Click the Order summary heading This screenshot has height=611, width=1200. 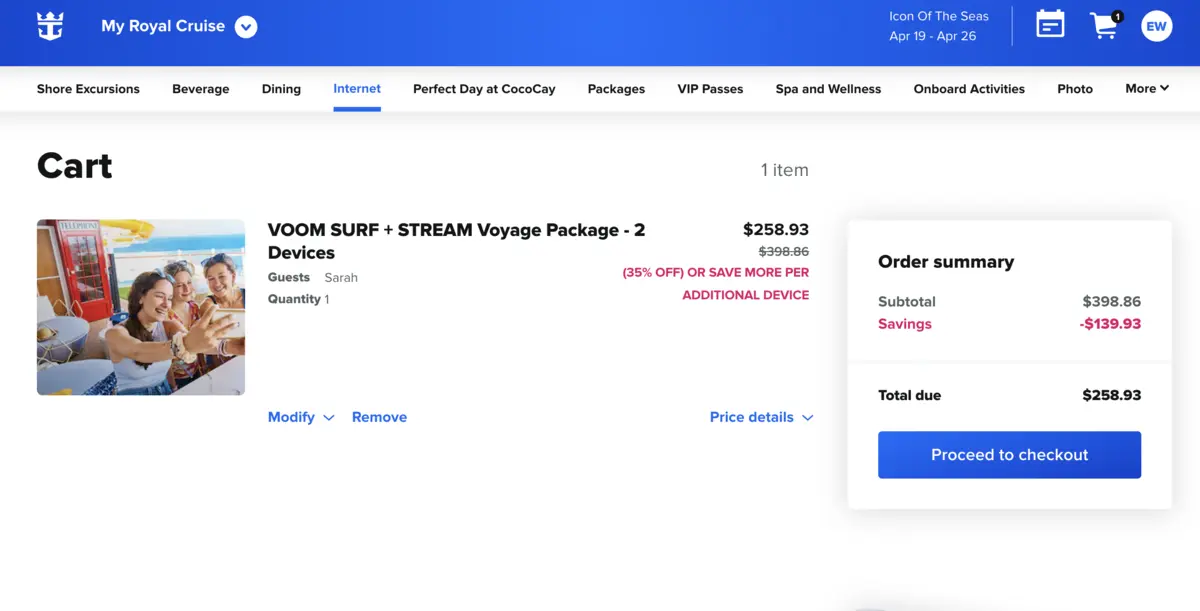[946, 262]
